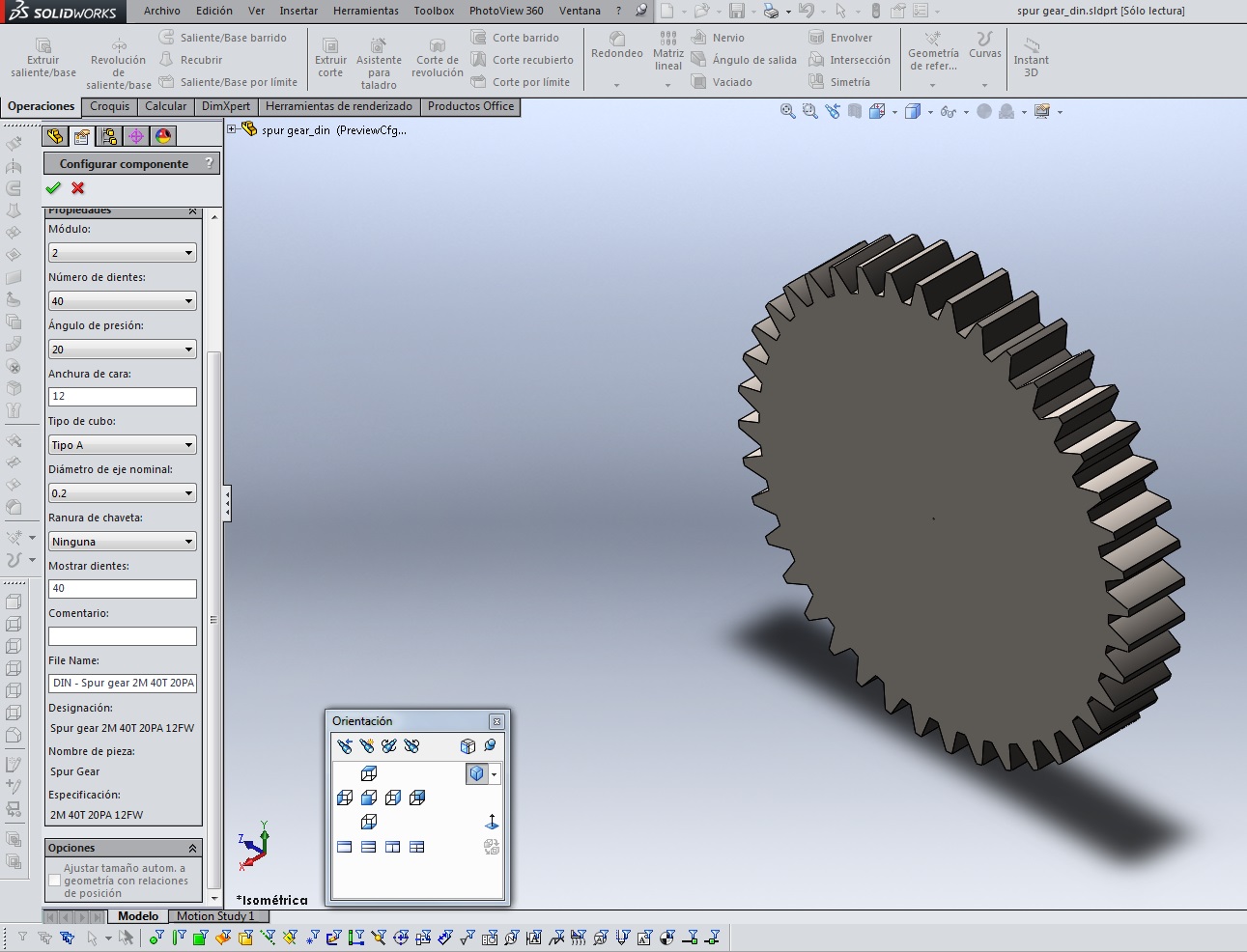The height and width of the screenshot is (952, 1247).
Task: Select Back view cube in Orientación
Action: point(417,798)
